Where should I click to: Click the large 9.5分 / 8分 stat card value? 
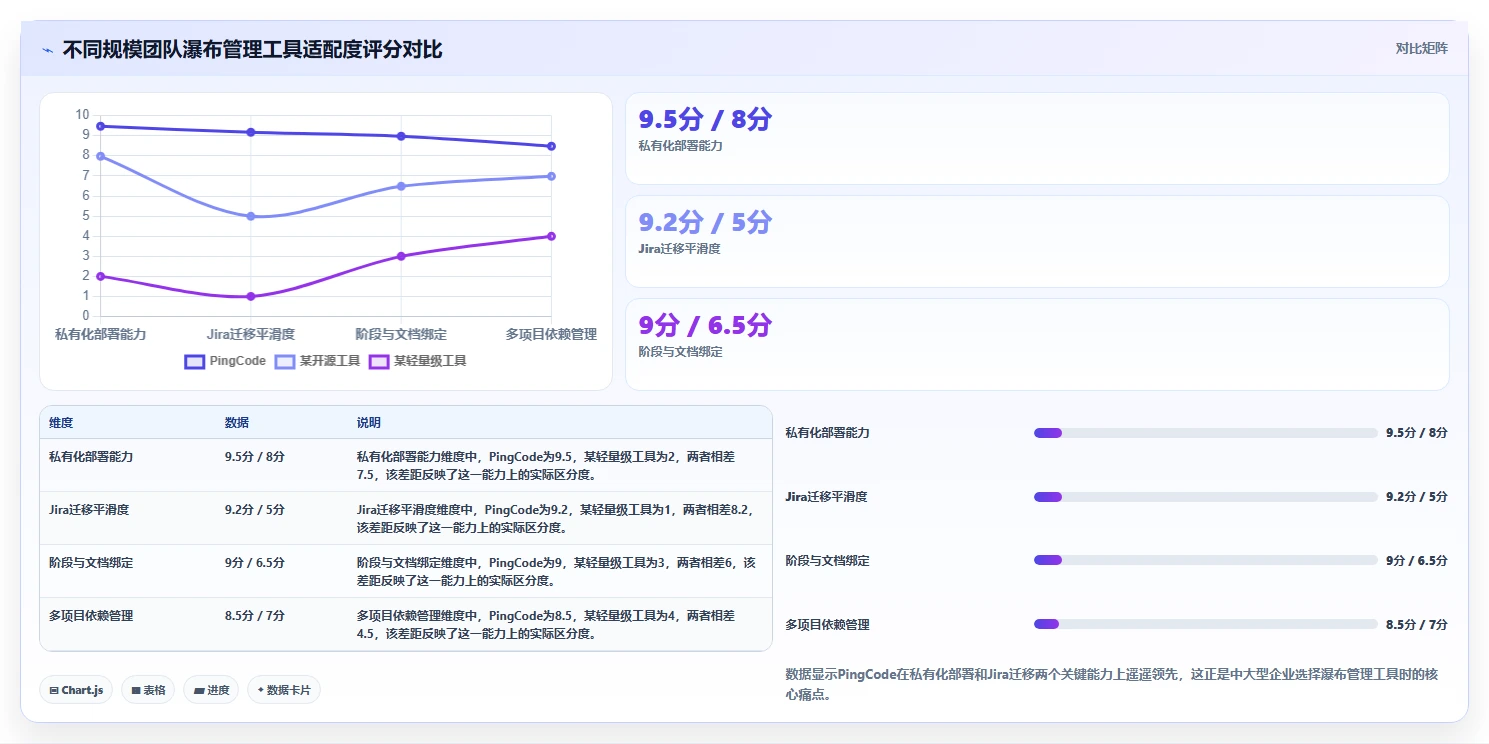click(705, 120)
